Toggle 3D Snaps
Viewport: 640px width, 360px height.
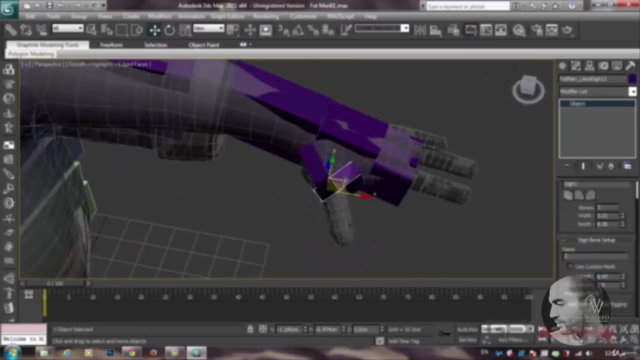coord(283,30)
